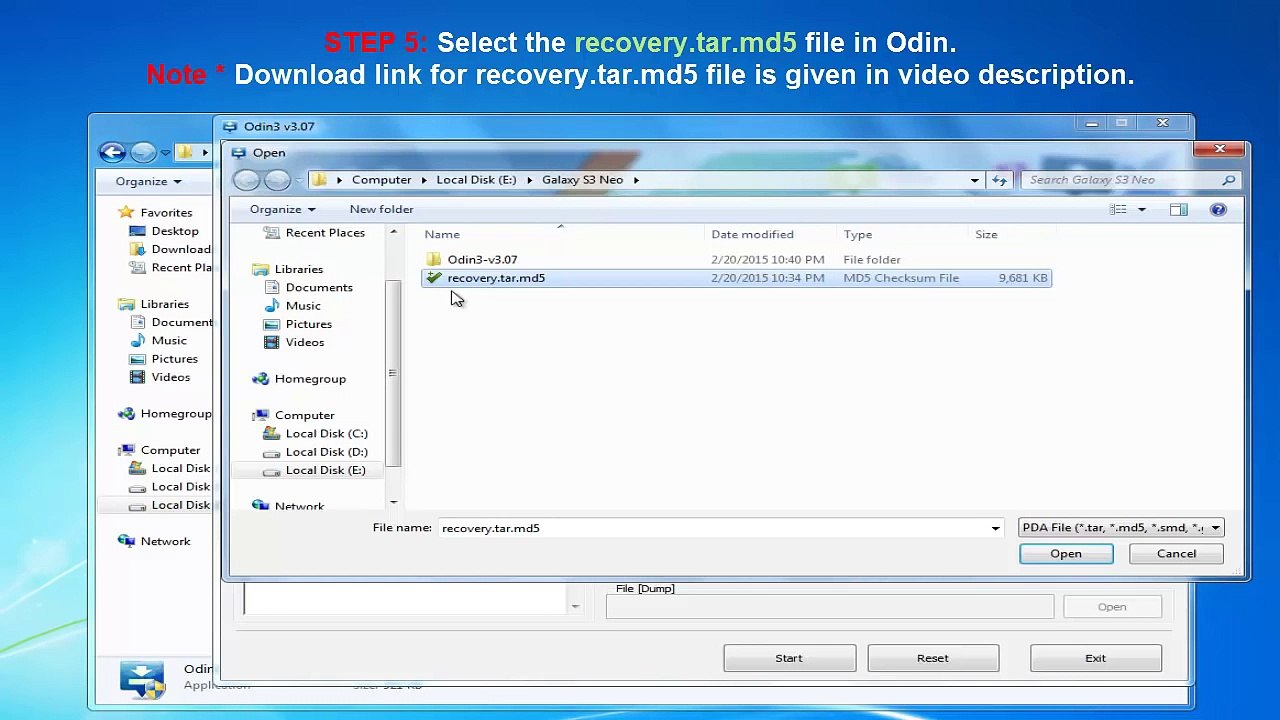Select Computer in Open dialog sidebar
Screen dimensions: 1280x720
(x=304, y=415)
